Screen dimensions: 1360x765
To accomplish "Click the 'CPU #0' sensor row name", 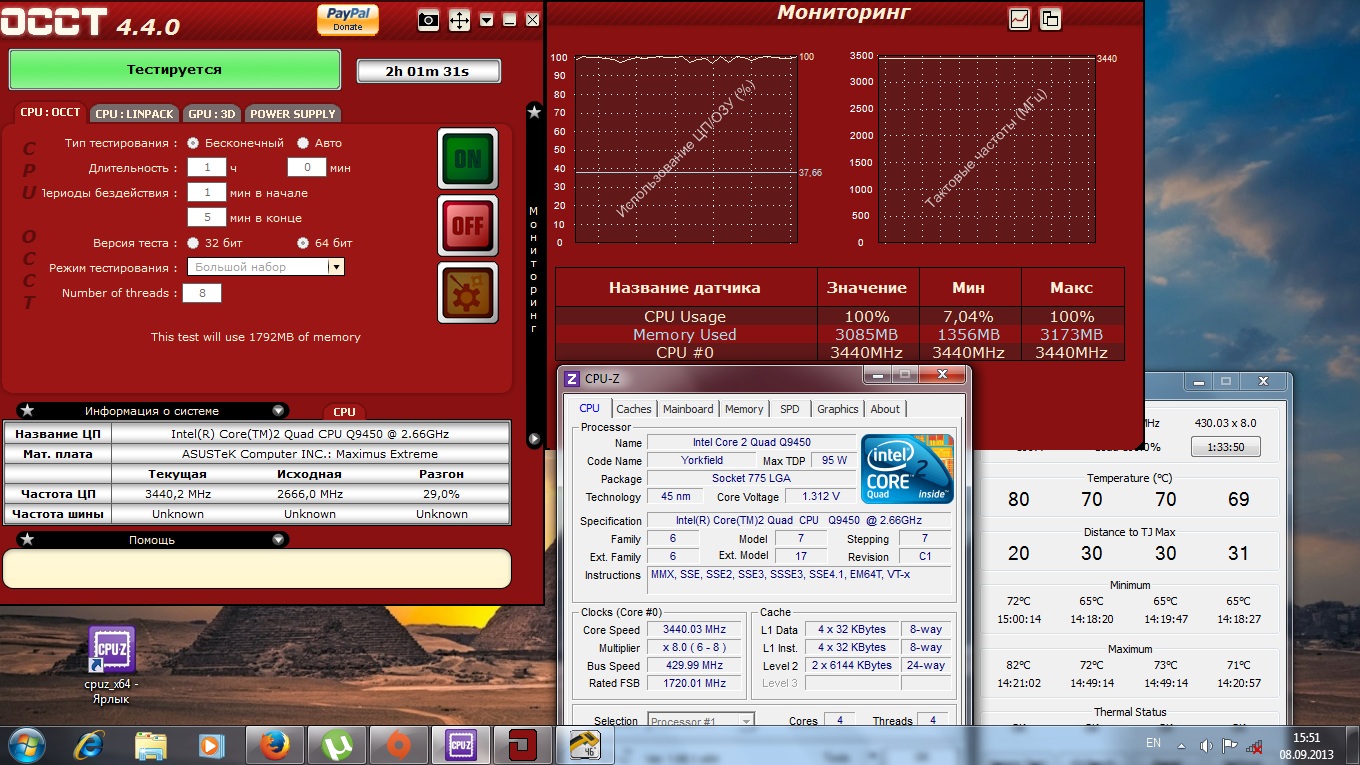I will point(685,353).
